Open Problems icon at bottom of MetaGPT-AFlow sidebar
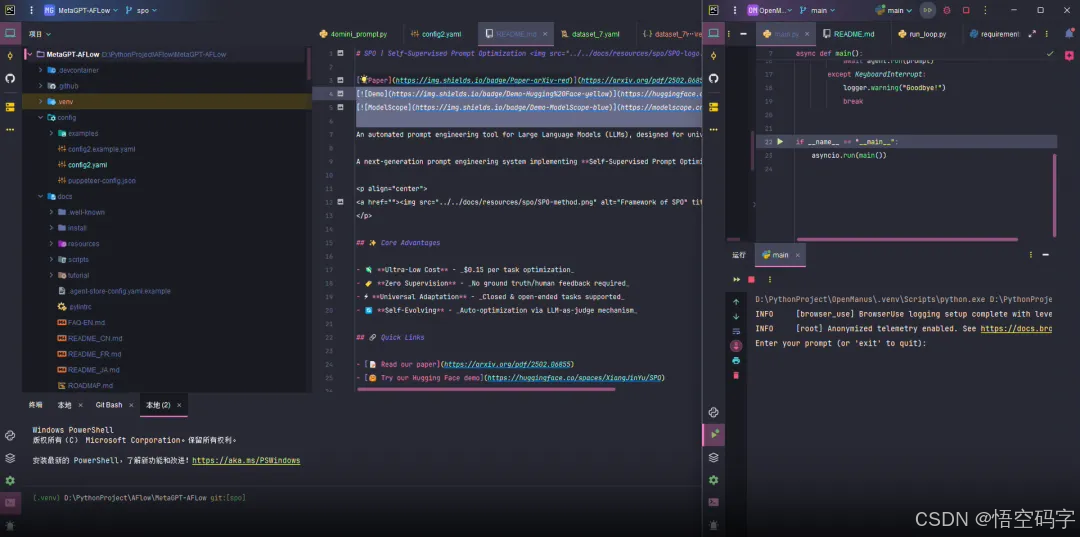This screenshot has width=1080, height=537. [x=10, y=525]
